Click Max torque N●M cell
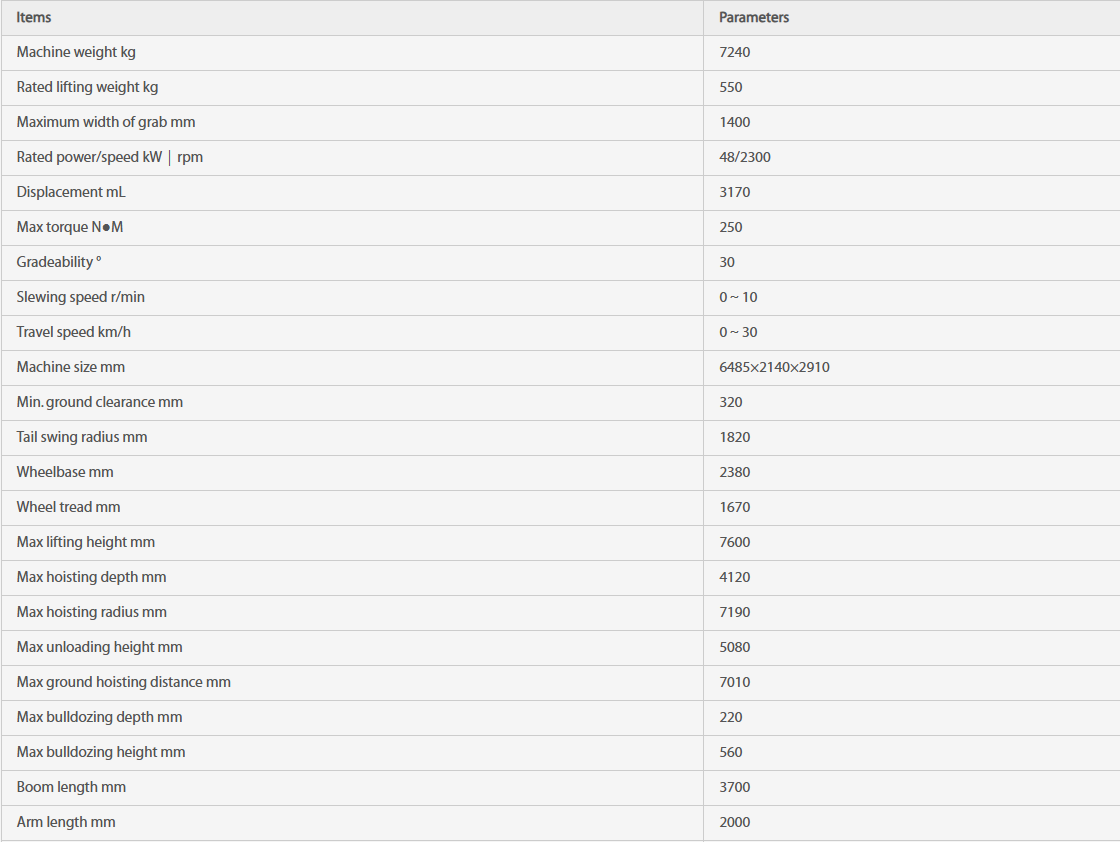This screenshot has height=842, width=1120. pos(70,227)
